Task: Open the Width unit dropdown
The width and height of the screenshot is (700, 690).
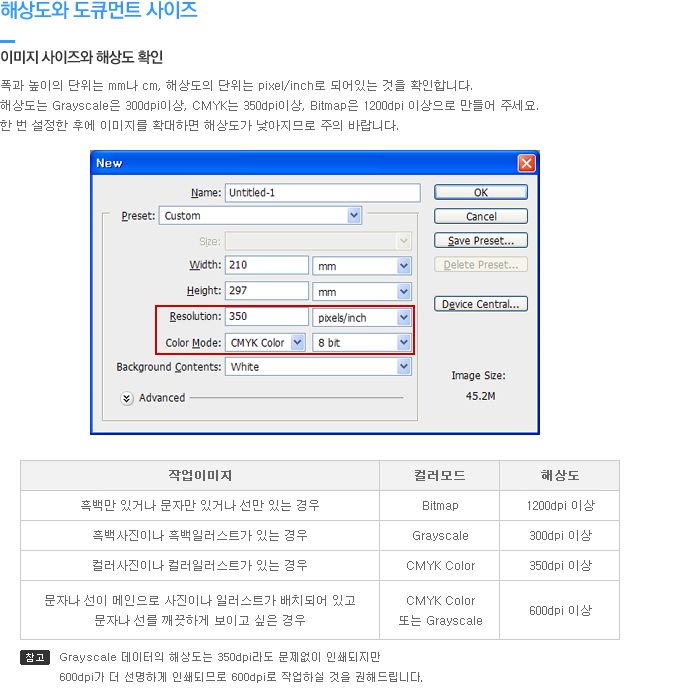Action: click(362, 266)
